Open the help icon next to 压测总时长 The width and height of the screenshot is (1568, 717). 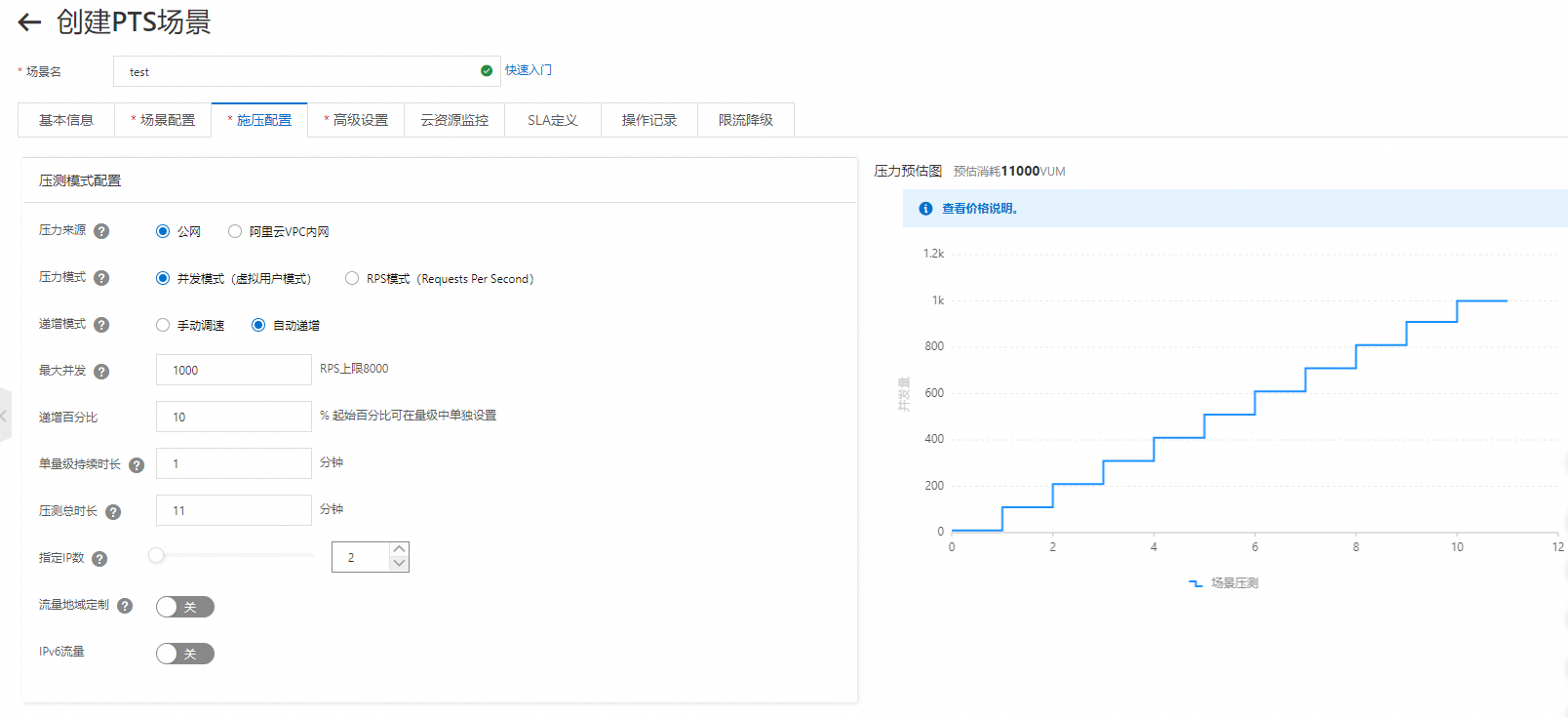(x=113, y=512)
